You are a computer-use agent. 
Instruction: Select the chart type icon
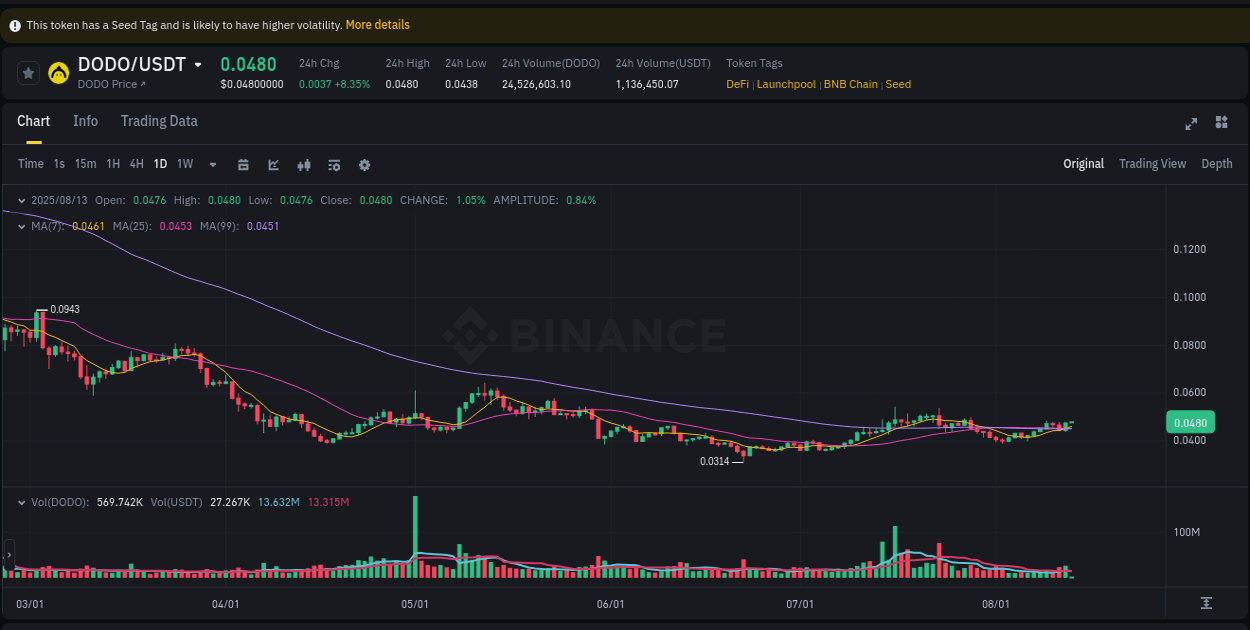pyautogui.click(x=273, y=164)
